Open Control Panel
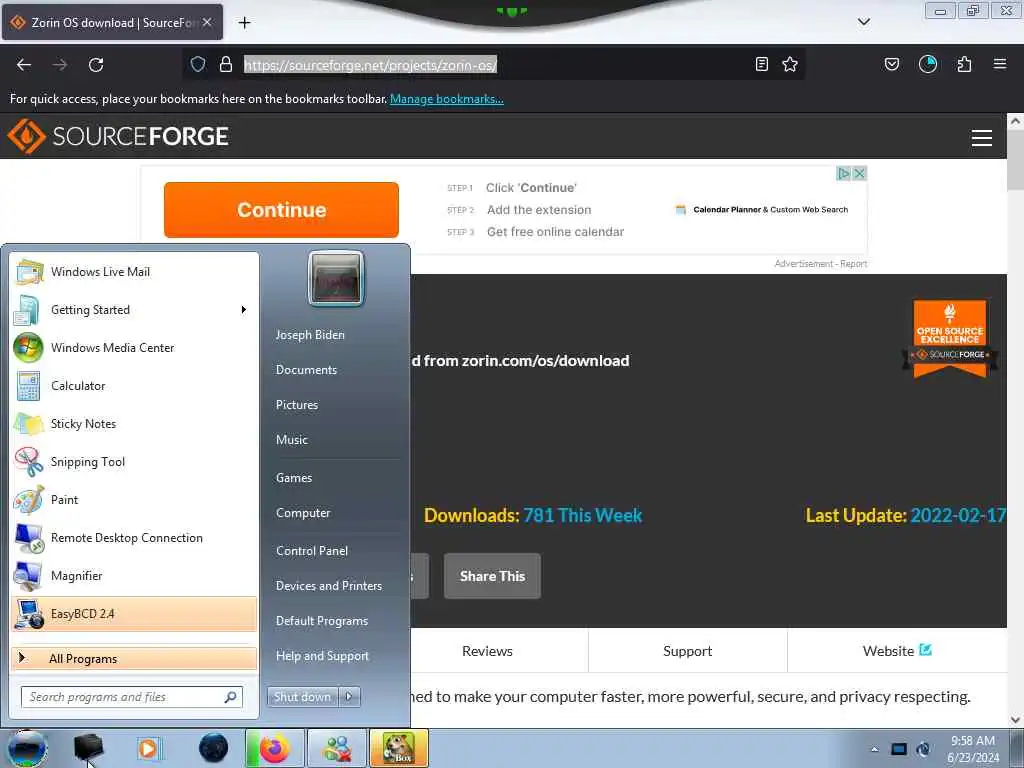 coord(312,551)
